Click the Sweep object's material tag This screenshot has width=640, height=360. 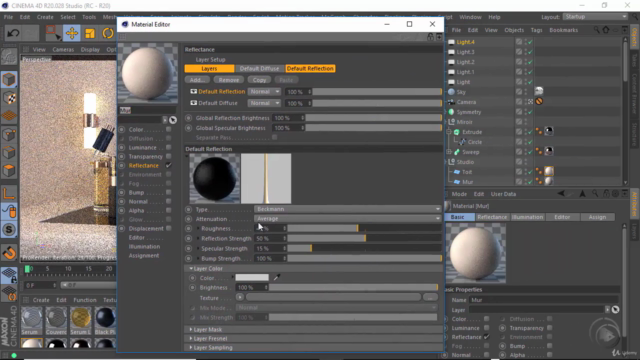[549, 151]
